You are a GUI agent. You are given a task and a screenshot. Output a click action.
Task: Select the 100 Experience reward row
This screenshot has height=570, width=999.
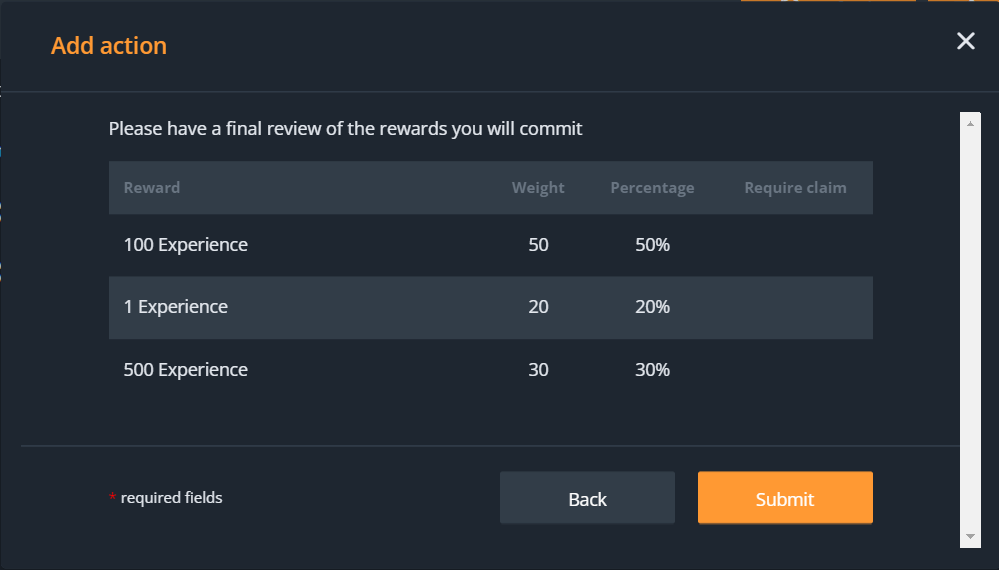pos(186,245)
